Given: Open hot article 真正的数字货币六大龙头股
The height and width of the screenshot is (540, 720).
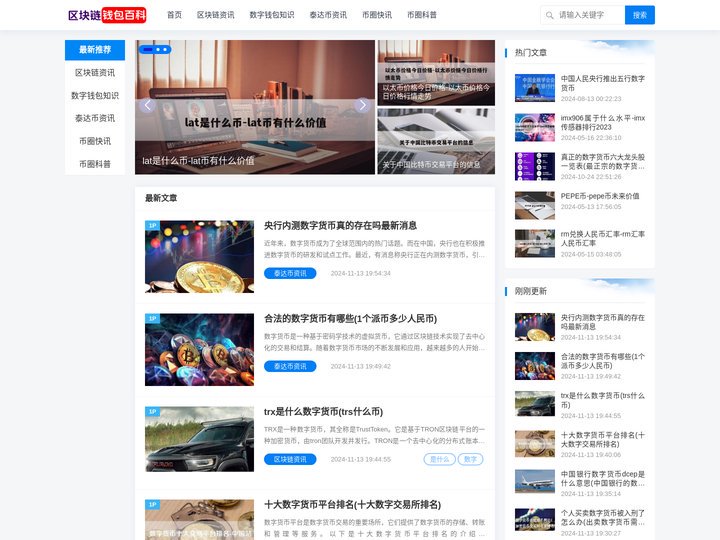Looking at the screenshot, I should [x=602, y=162].
